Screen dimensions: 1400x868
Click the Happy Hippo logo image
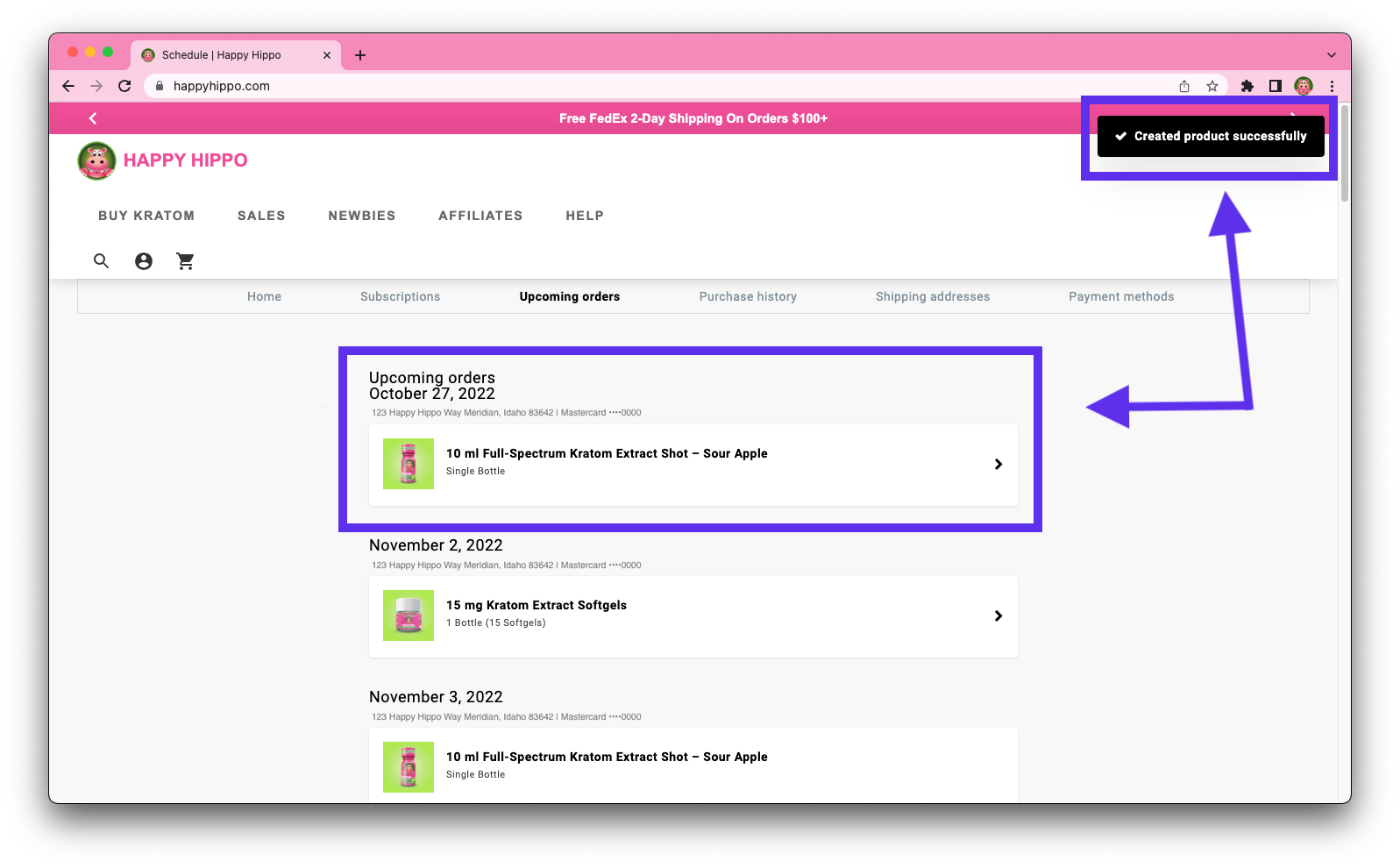96,160
